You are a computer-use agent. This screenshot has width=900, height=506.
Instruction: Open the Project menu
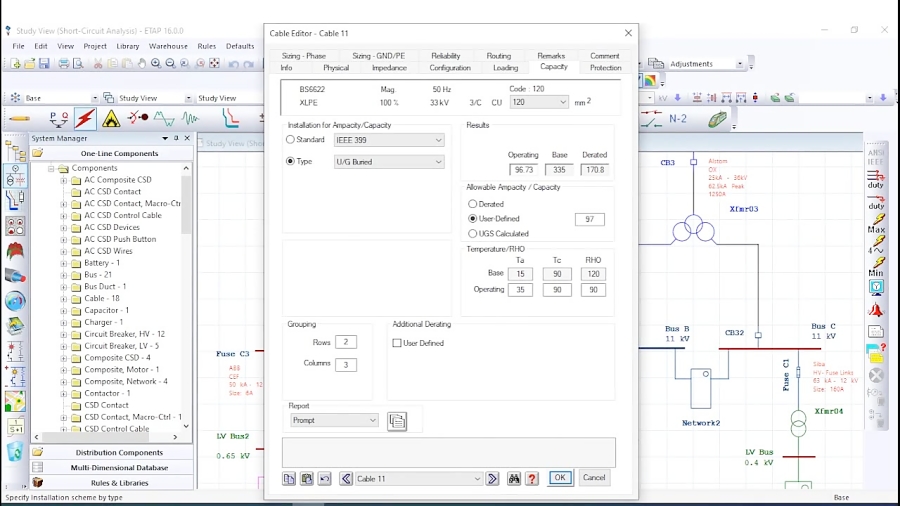[x=95, y=46]
